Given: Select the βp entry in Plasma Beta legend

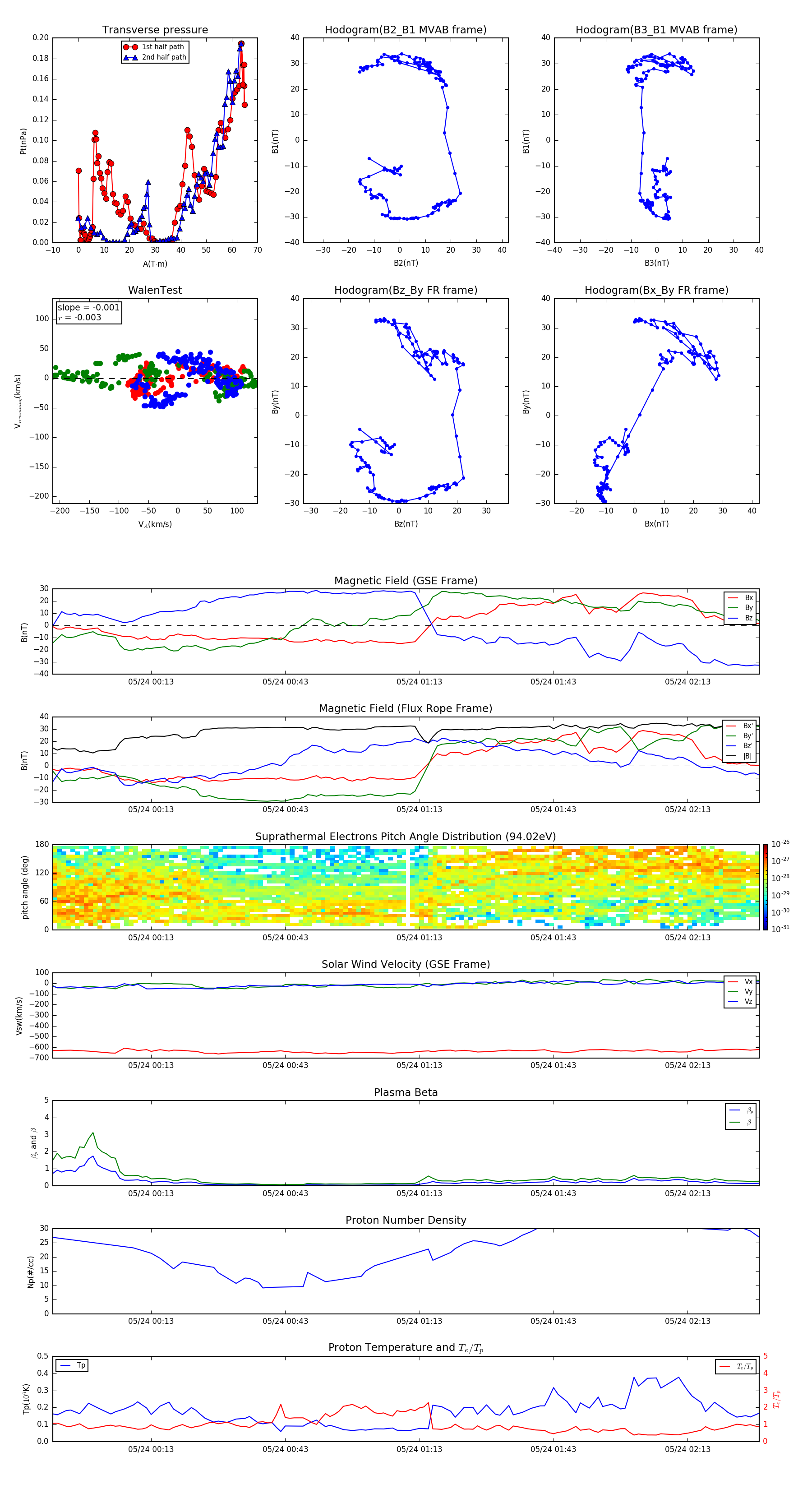Looking at the screenshot, I should [742, 1110].
